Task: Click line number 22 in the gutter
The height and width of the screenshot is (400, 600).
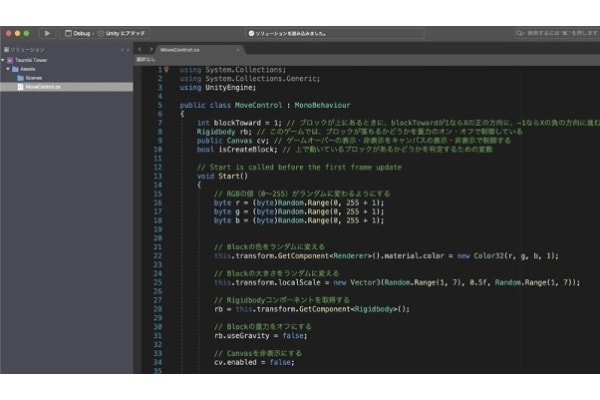Action: coord(158,256)
